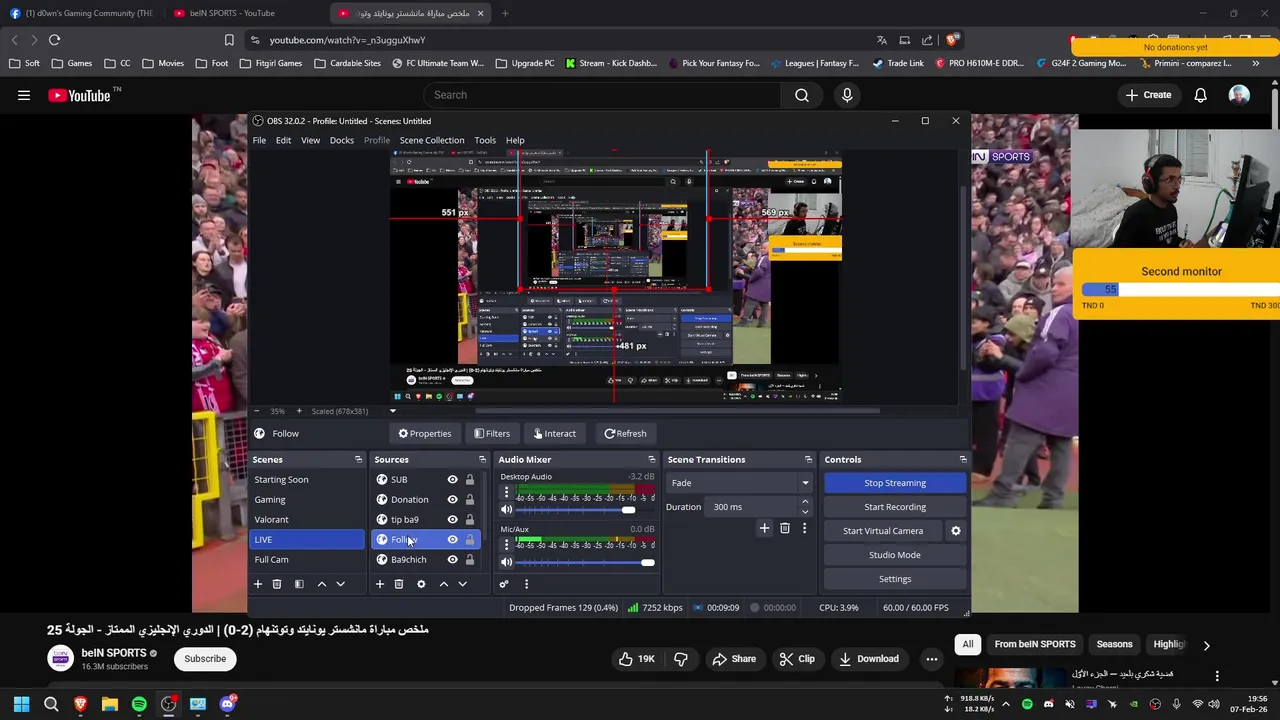Open preview scaling dropdown arrow
The image size is (1280, 720).
(x=392, y=411)
